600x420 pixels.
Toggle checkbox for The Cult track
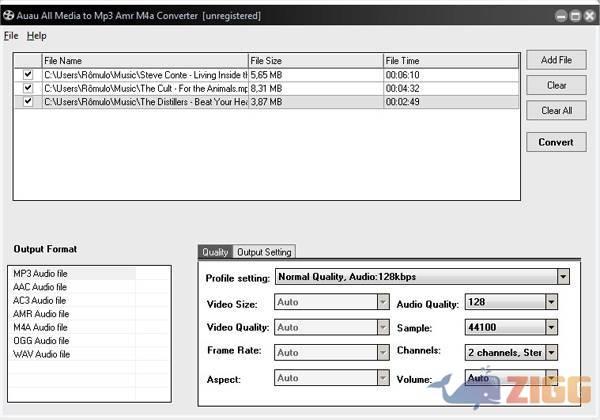[x=28, y=88]
